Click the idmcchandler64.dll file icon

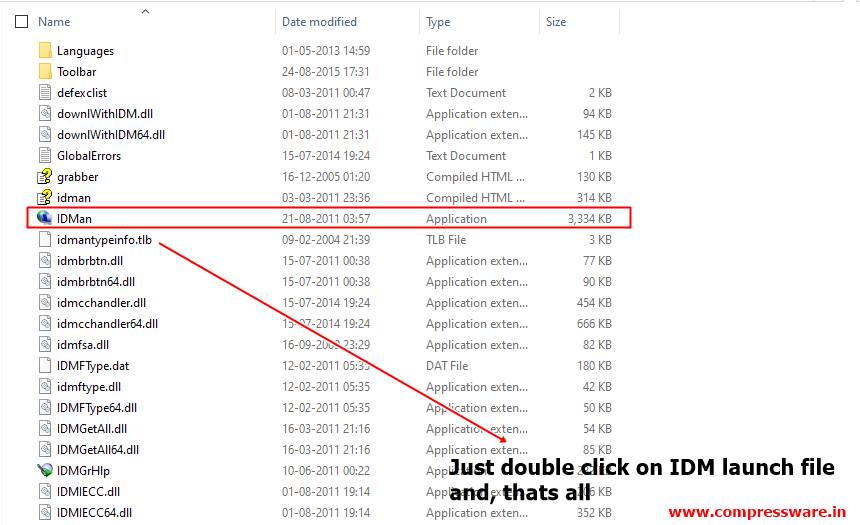[x=45, y=324]
